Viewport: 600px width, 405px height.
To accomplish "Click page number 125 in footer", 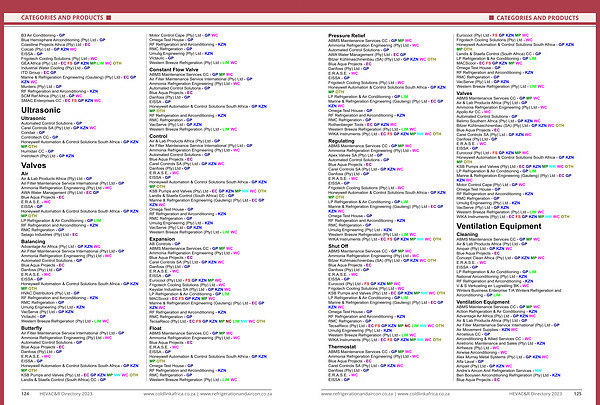I will coord(577,394).
